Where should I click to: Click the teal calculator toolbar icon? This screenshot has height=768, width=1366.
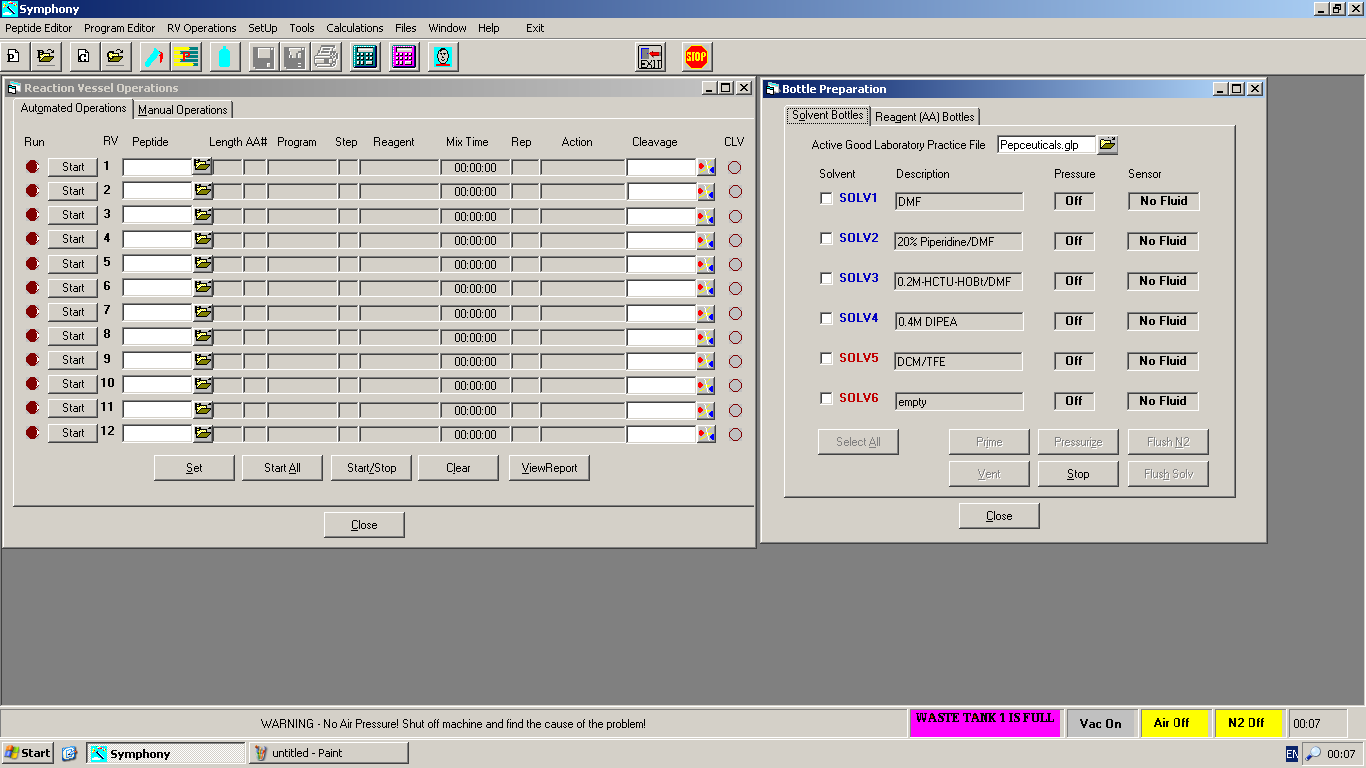pos(364,57)
